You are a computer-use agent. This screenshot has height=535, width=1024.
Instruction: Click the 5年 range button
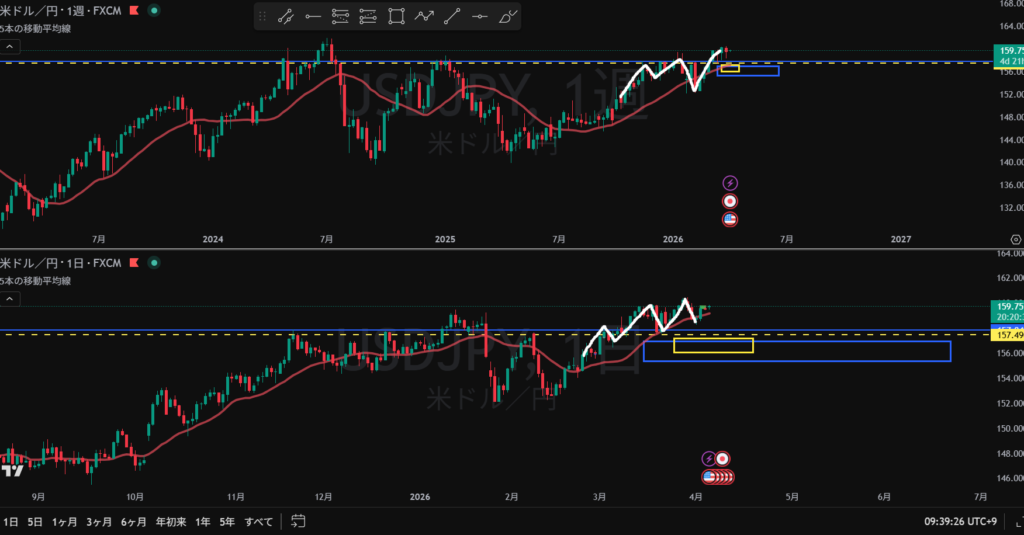[x=227, y=521]
